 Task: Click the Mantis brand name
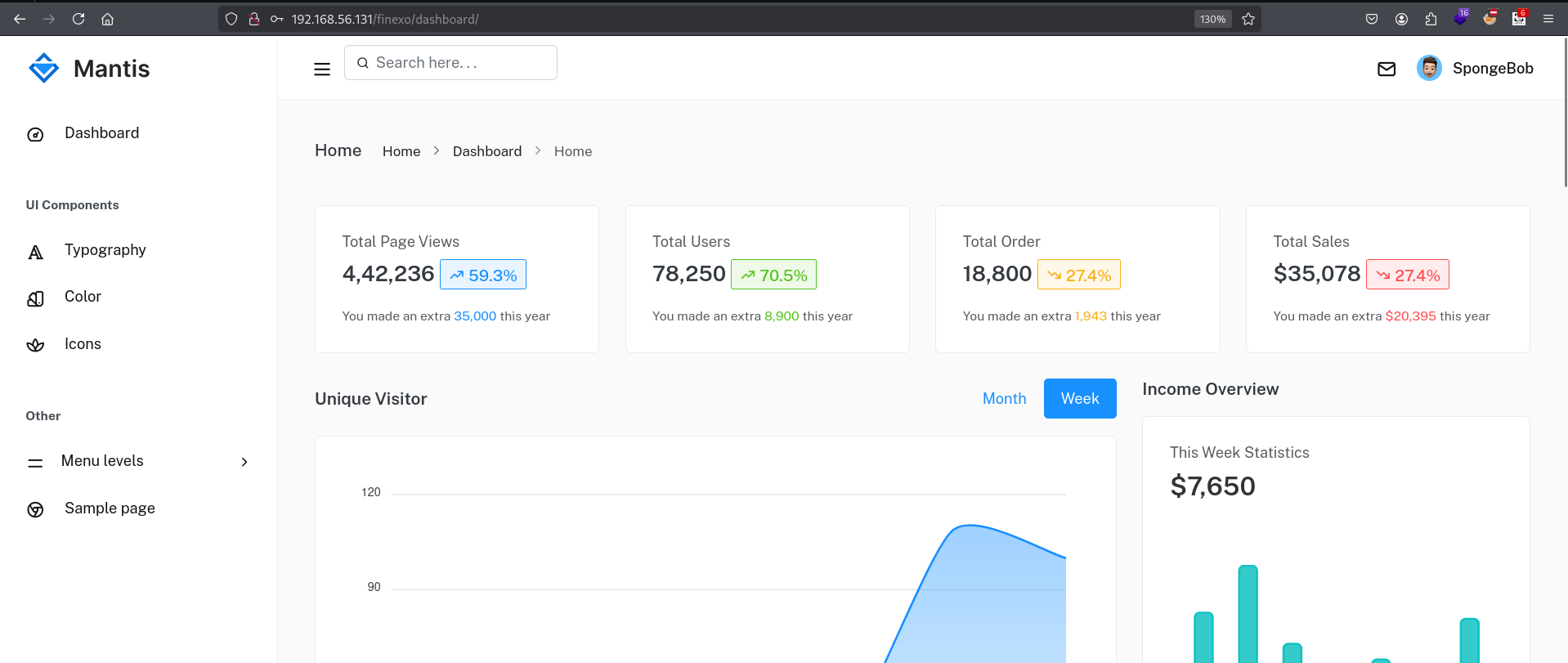coord(112,69)
